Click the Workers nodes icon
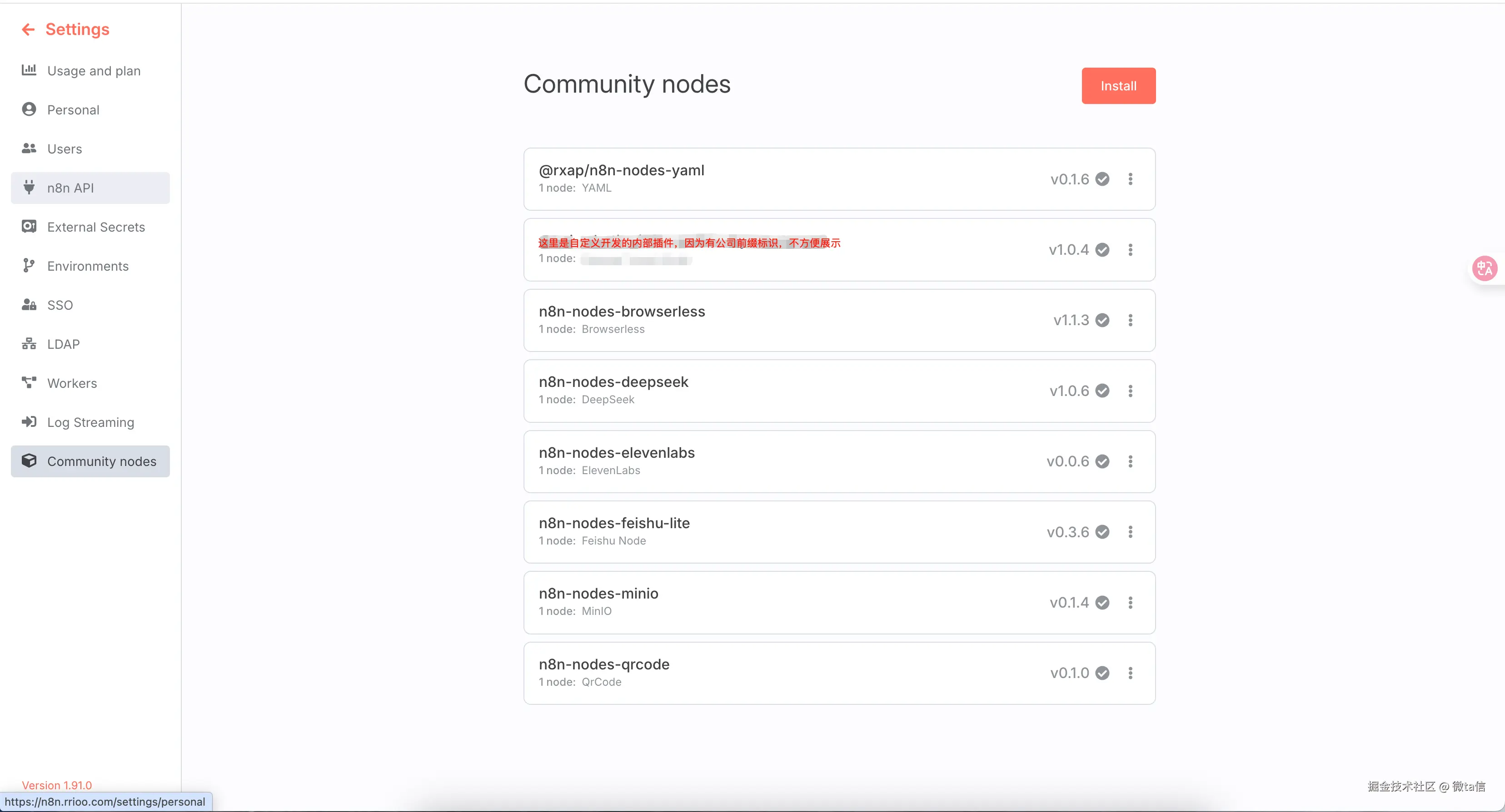The image size is (1505, 812). 29,382
